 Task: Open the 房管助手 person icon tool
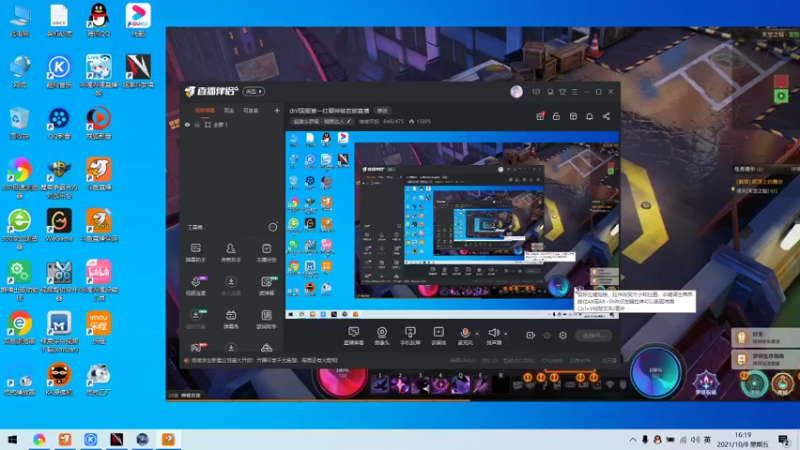[231, 252]
